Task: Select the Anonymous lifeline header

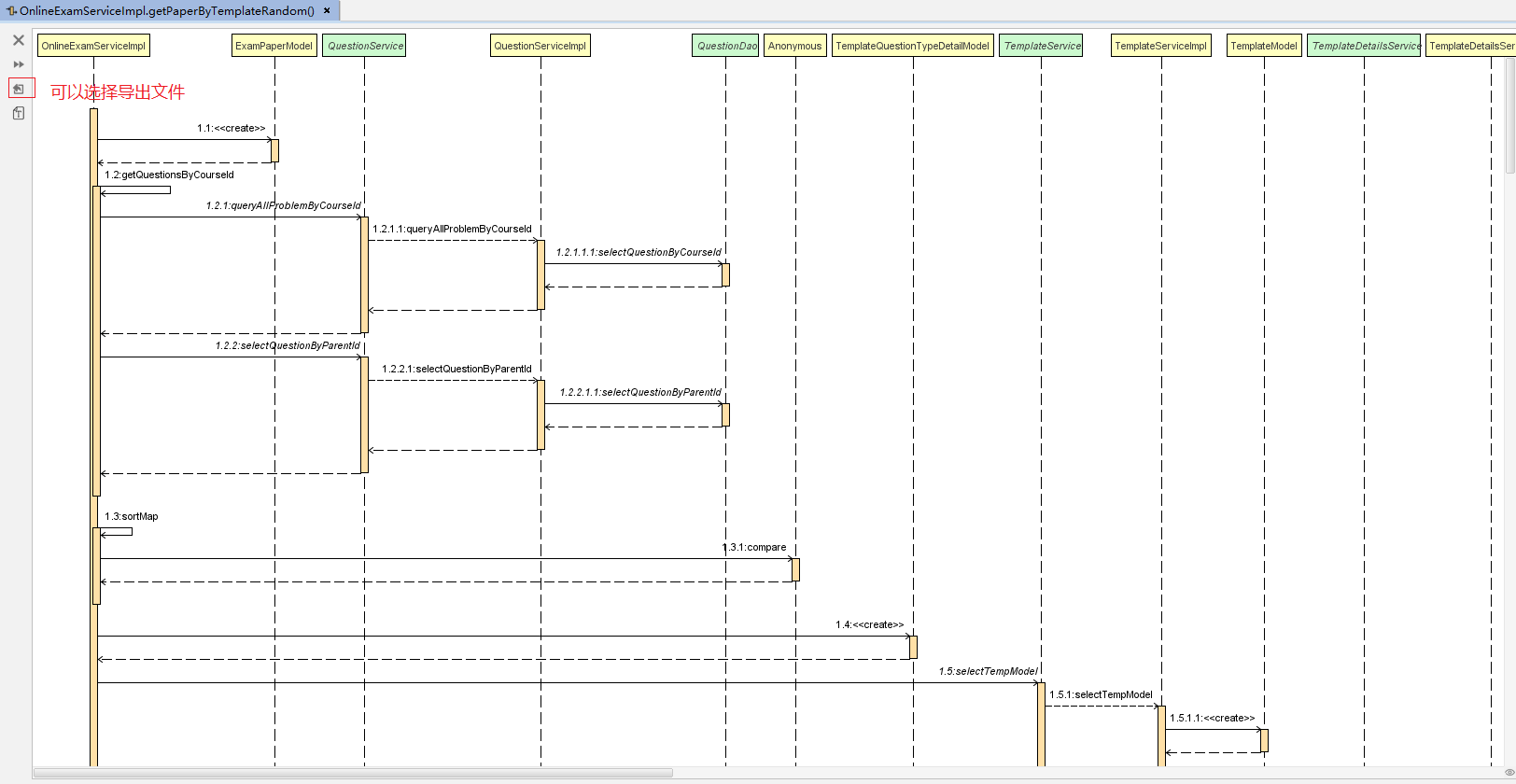Action: (795, 46)
